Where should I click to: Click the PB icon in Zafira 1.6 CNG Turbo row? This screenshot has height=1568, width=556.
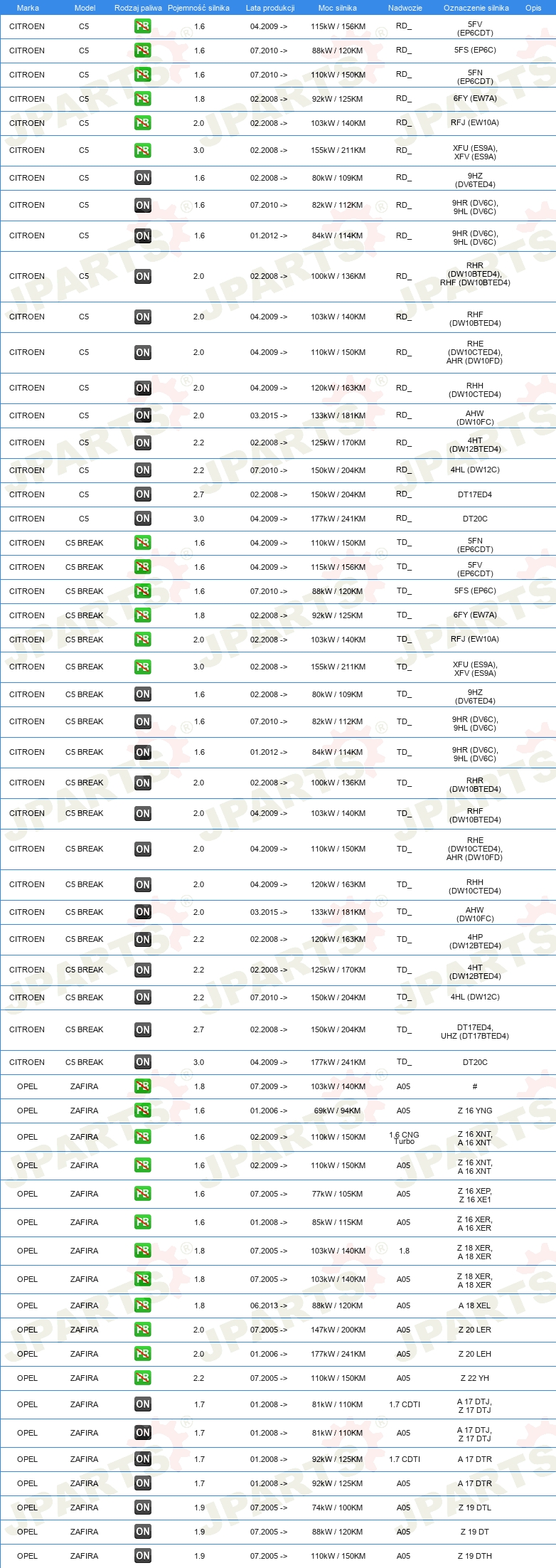point(143,1137)
